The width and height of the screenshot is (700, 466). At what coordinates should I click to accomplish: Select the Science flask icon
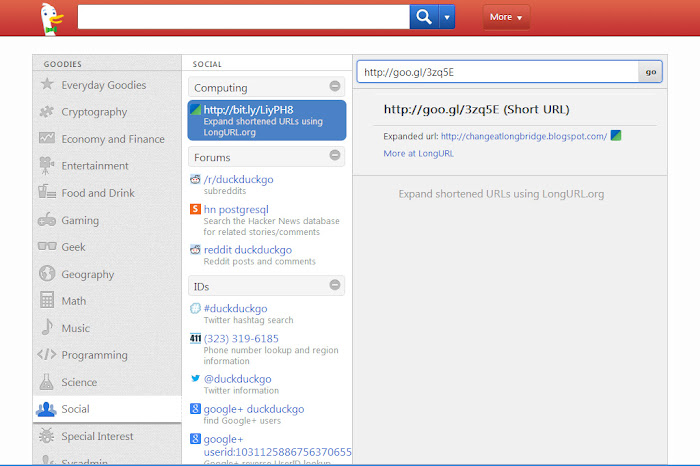click(x=46, y=381)
